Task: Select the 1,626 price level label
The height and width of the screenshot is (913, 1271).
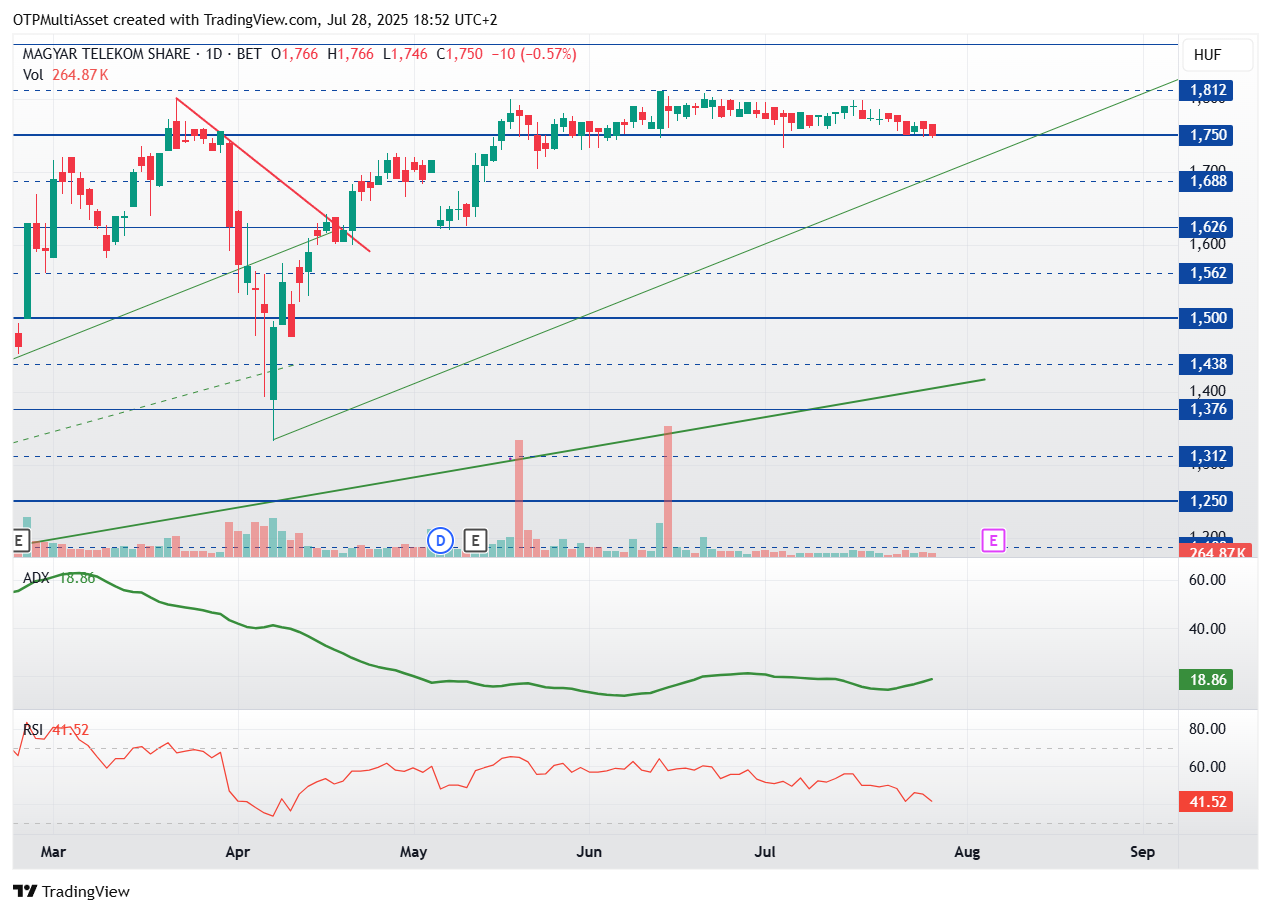Action: click(1208, 227)
